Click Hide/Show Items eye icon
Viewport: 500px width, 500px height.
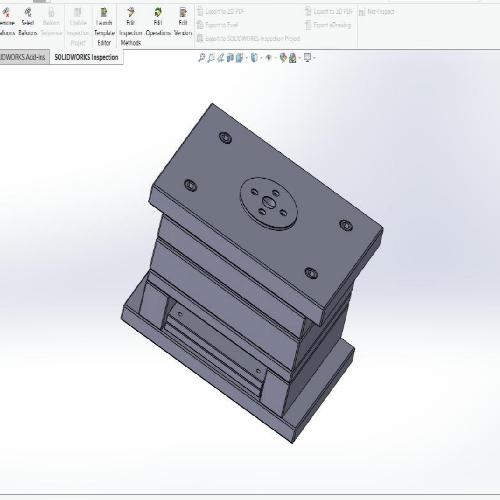coord(269,58)
